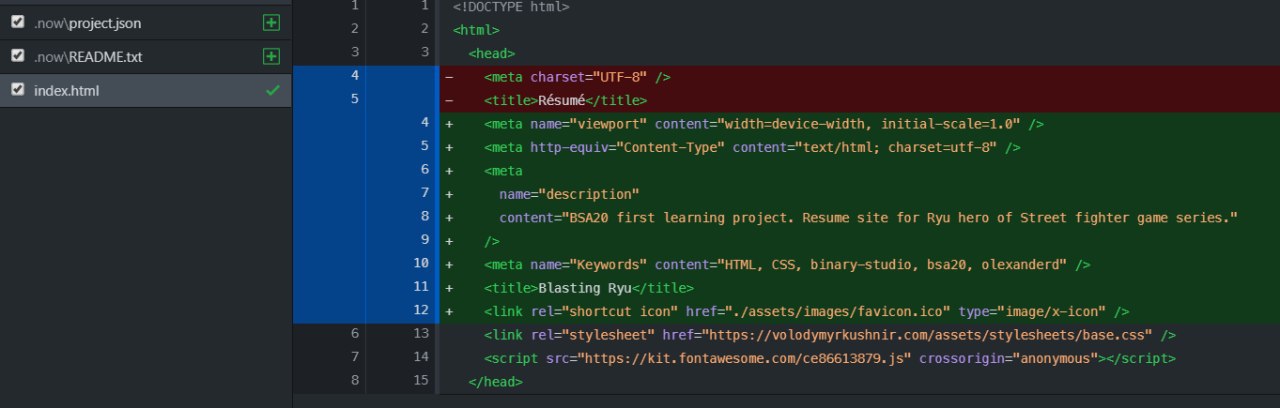1280x408 pixels.
Task: Click new line number 12 in the gutter
Action: coord(421,309)
